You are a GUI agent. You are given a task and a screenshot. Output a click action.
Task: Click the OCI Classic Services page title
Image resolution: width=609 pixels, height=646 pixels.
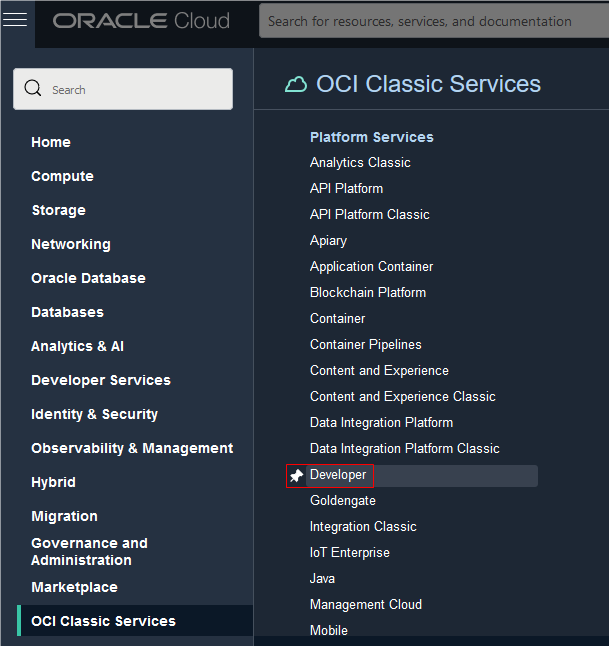(428, 84)
